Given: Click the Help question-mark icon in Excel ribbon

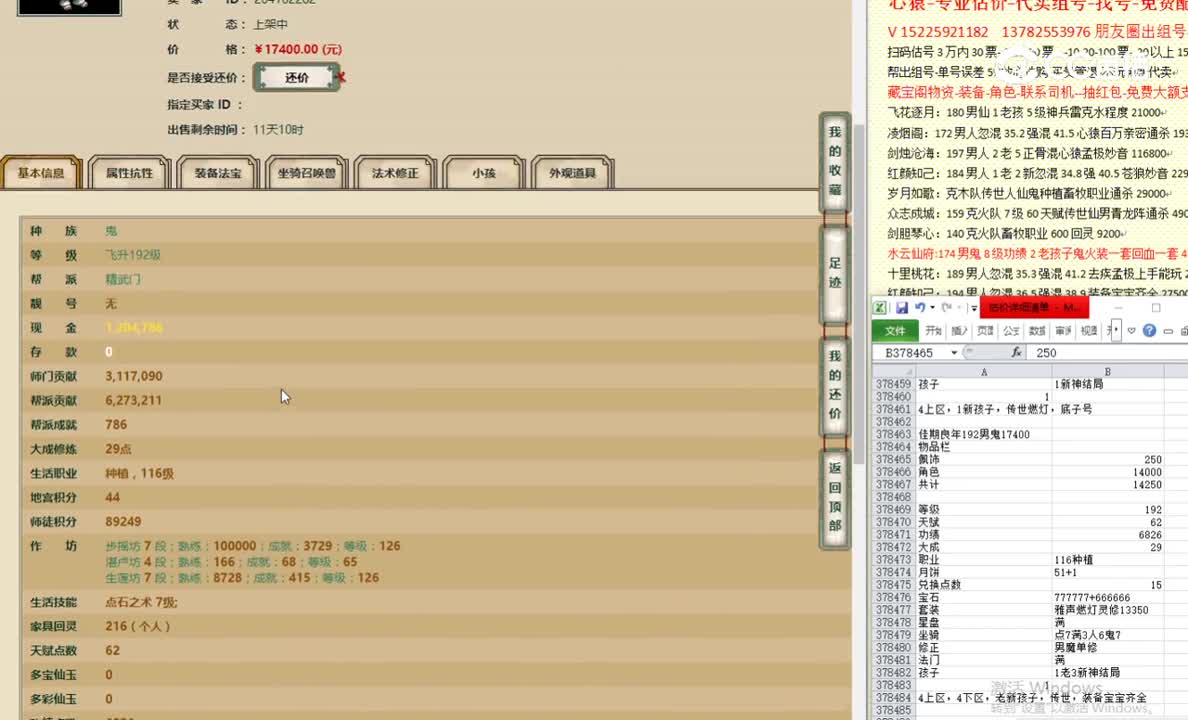Looking at the screenshot, I should coord(1150,331).
